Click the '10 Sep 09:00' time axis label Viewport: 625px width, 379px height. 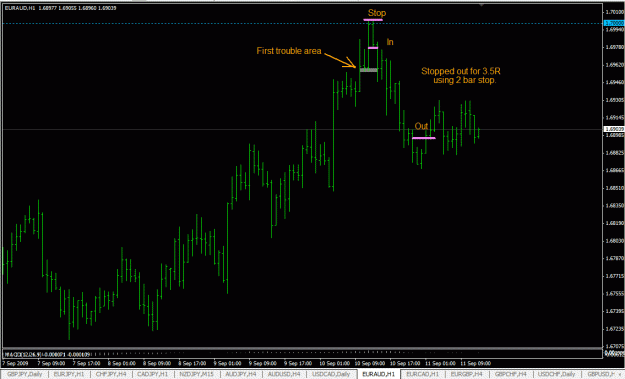tap(370, 363)
